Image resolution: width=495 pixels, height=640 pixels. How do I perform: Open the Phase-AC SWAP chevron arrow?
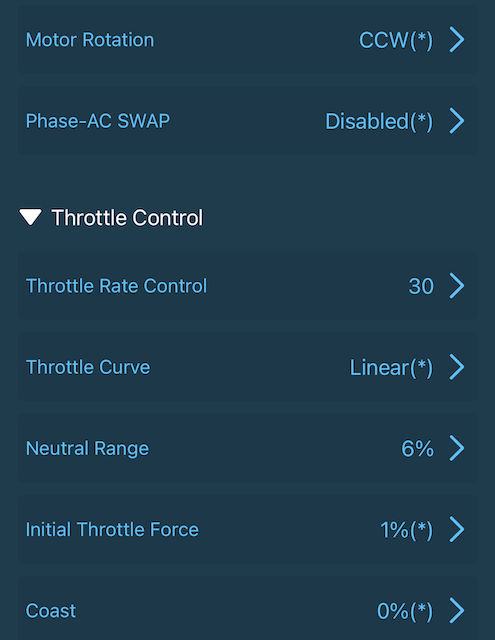tap(457, 121)
